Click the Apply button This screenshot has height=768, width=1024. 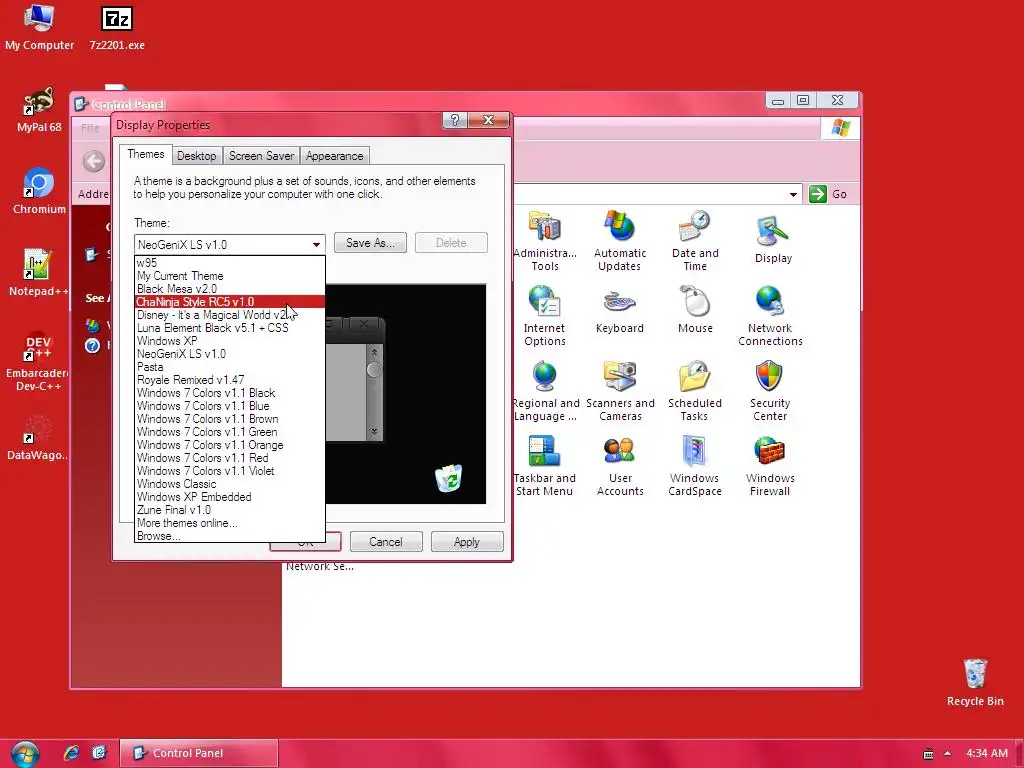[x=467, y=542]
